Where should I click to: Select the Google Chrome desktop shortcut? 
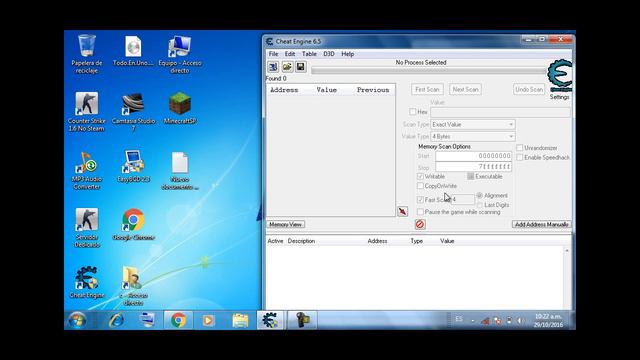coord(133,224)
